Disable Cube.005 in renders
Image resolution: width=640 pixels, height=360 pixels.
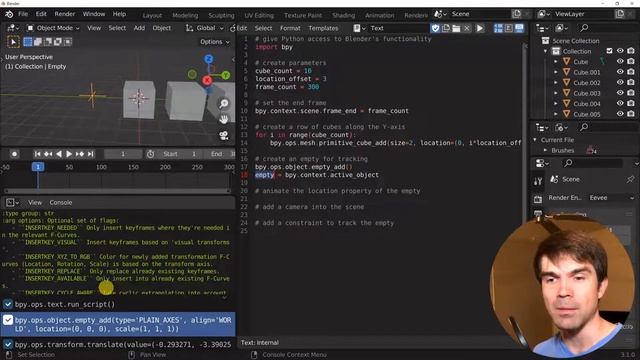pos(631,114)
